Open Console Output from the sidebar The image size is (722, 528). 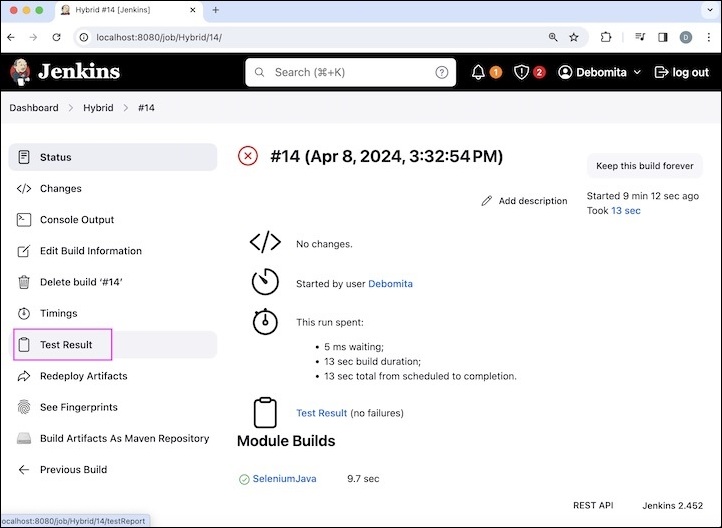tap(77, 220)
